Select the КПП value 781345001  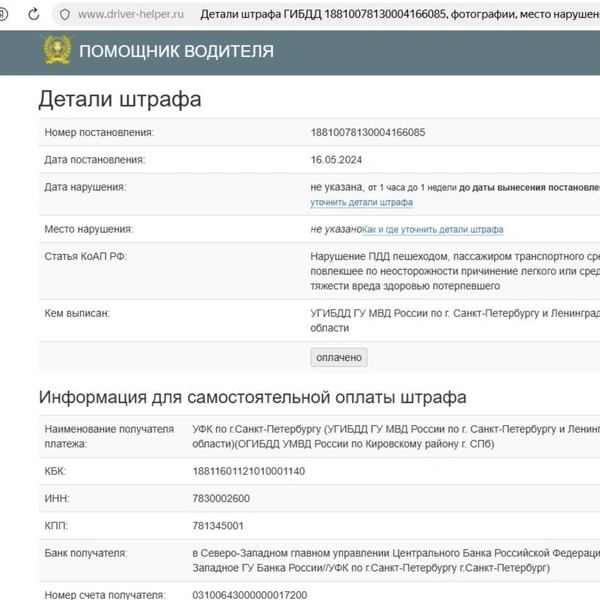[218, 526]
